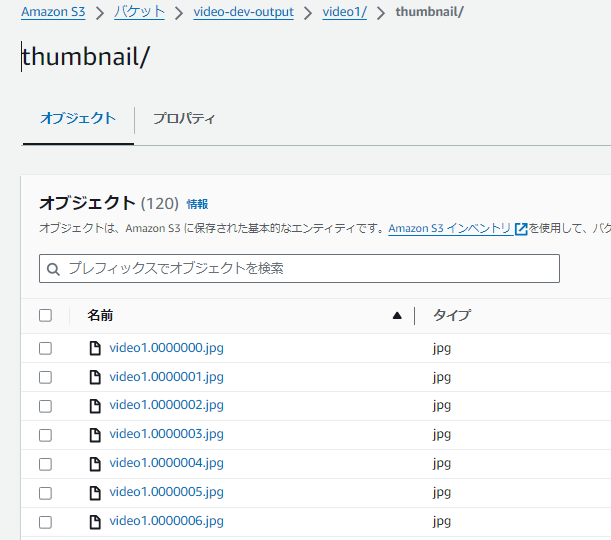
Task: Select the オブジェクト tab
Action: click(78, 119)
